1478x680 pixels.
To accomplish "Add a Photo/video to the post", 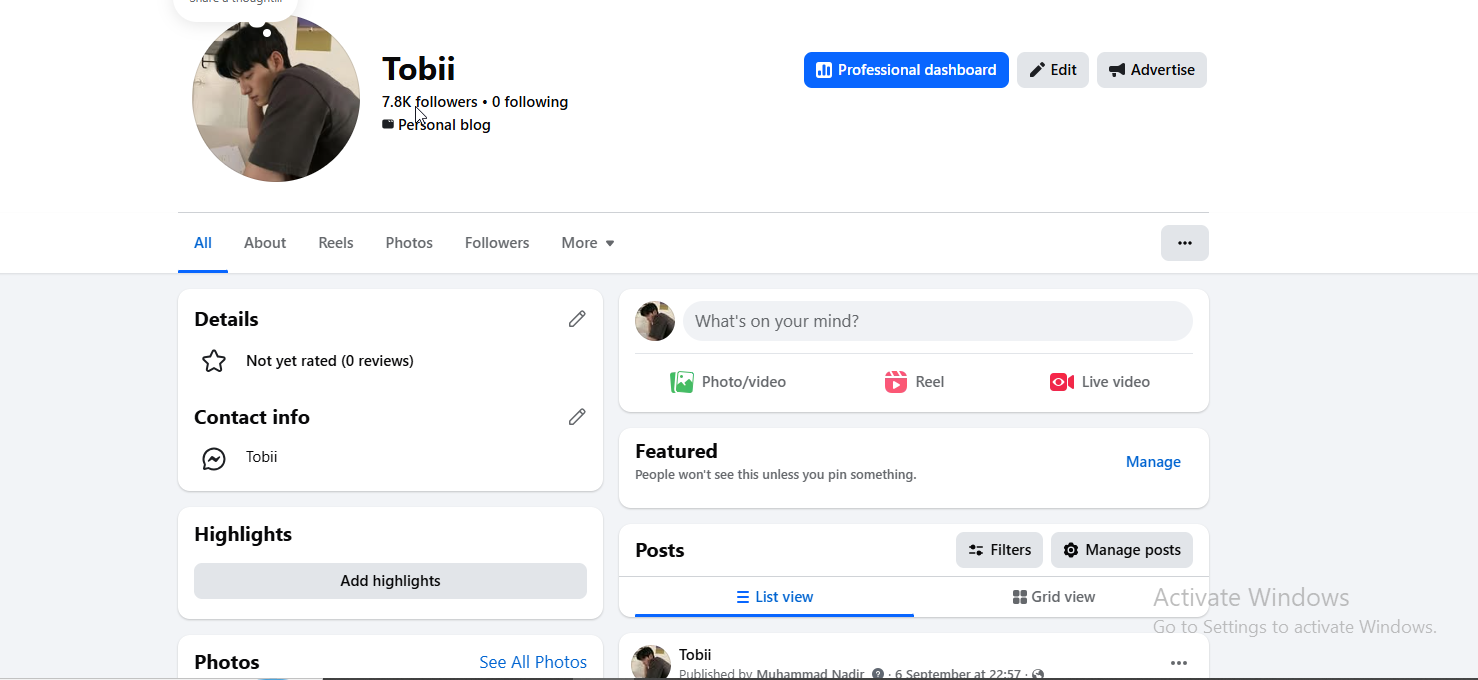I will coord(728,382).
